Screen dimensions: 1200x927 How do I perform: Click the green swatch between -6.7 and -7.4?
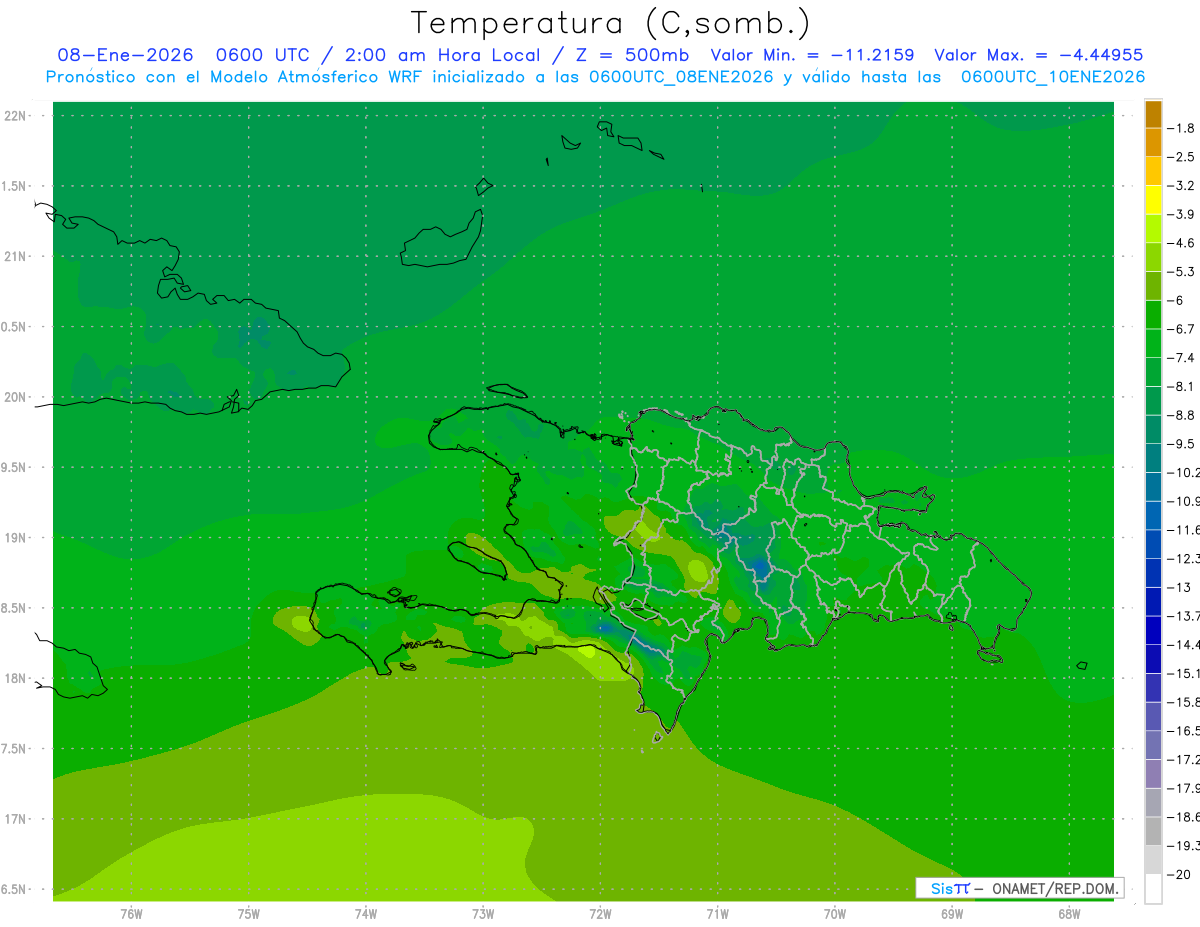pyautogui.click(x=1153, y=343)
